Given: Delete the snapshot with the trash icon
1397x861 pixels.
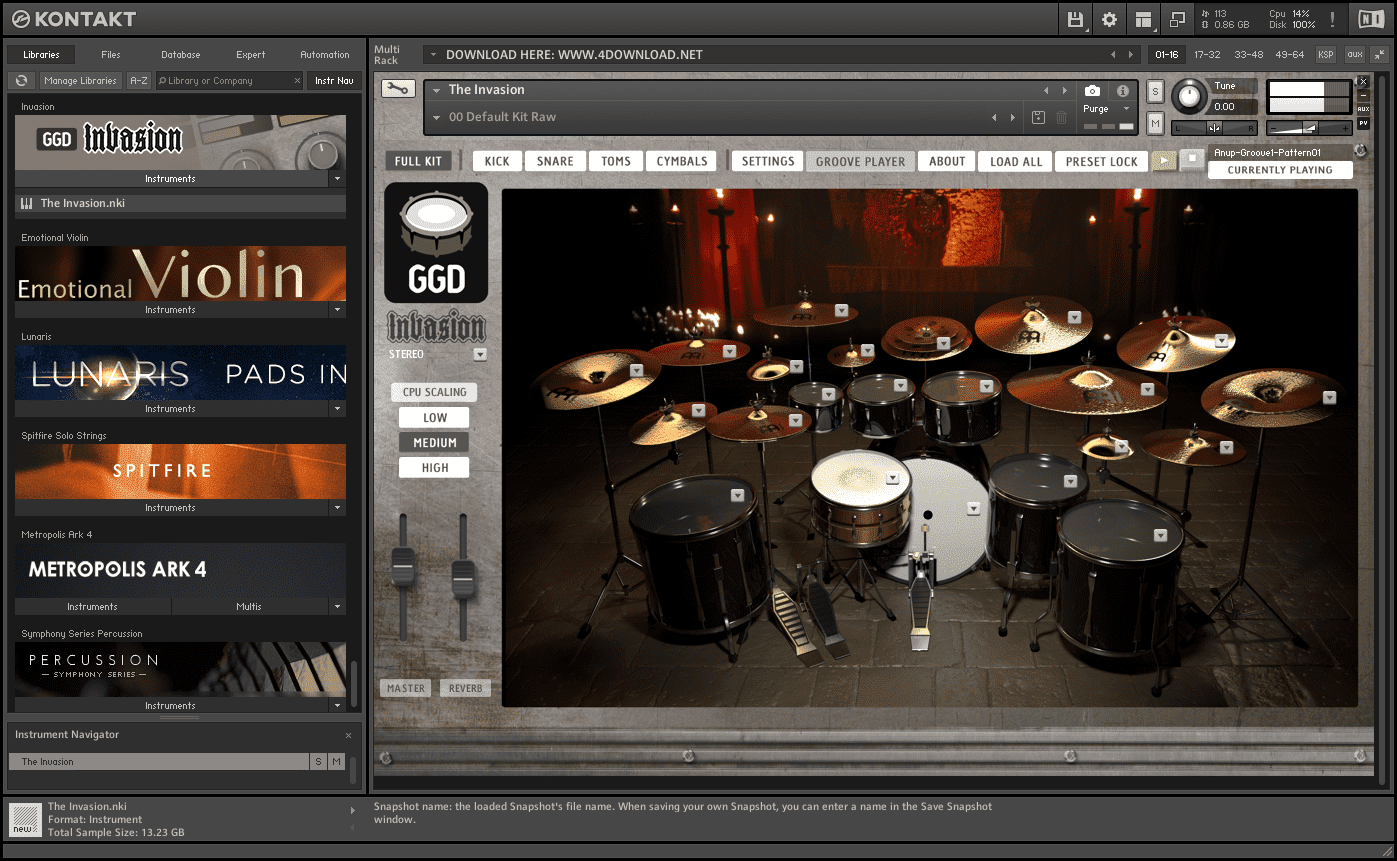Looking at the screenshot, I should pos(1062,117).
